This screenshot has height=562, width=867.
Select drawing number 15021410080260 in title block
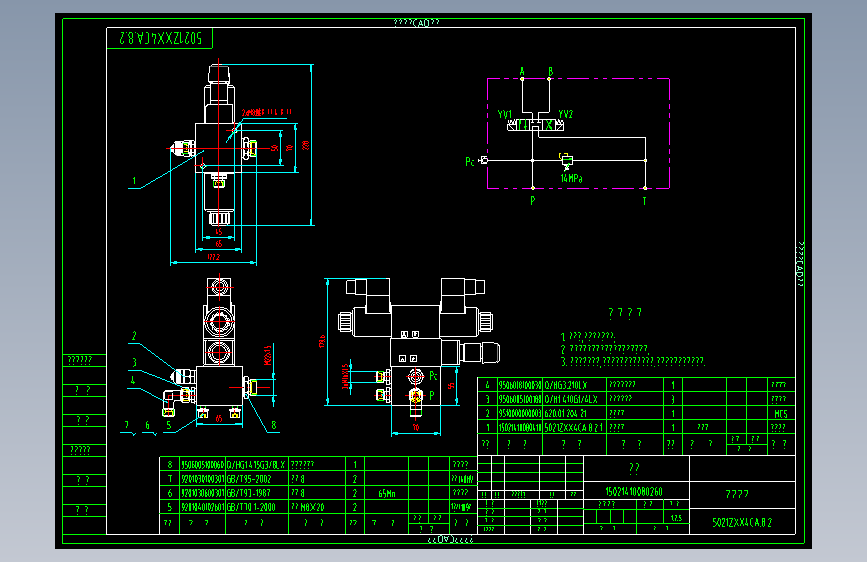click(x=636, y=491)
